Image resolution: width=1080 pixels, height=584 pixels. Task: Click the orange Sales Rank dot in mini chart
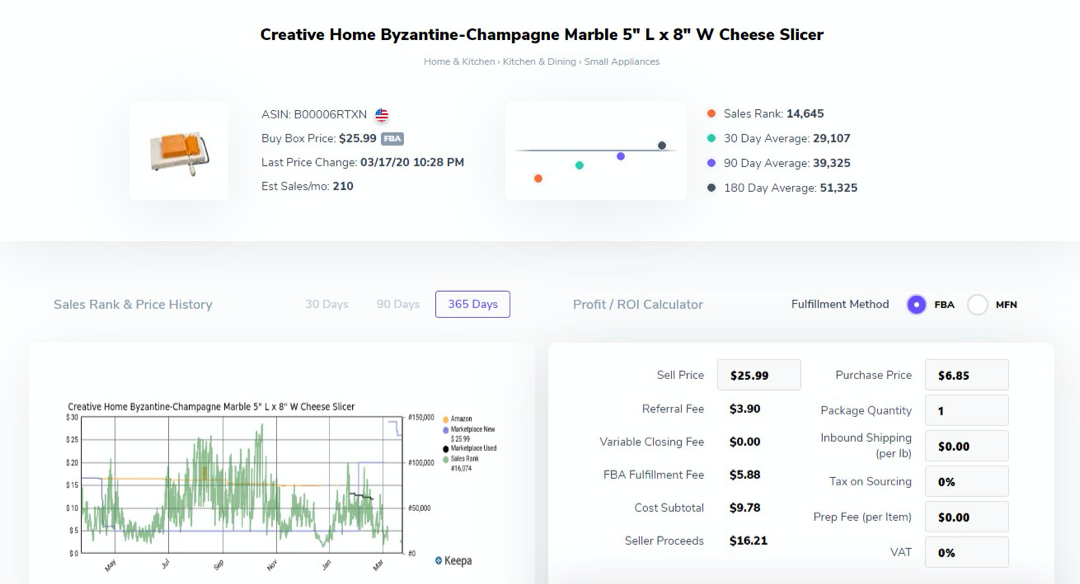click(x=538, y=179)
